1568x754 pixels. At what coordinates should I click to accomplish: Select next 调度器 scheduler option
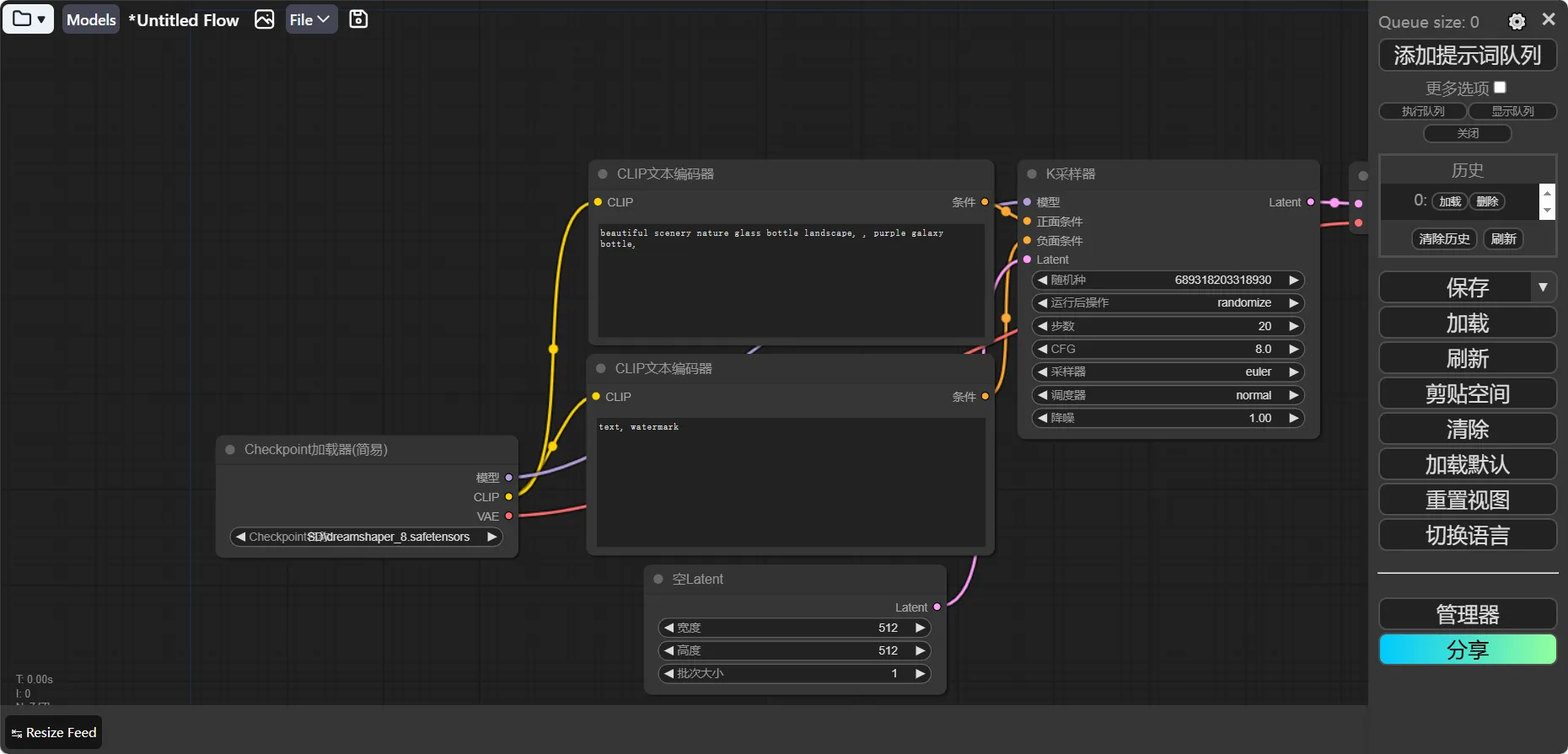click(1294, 395)
